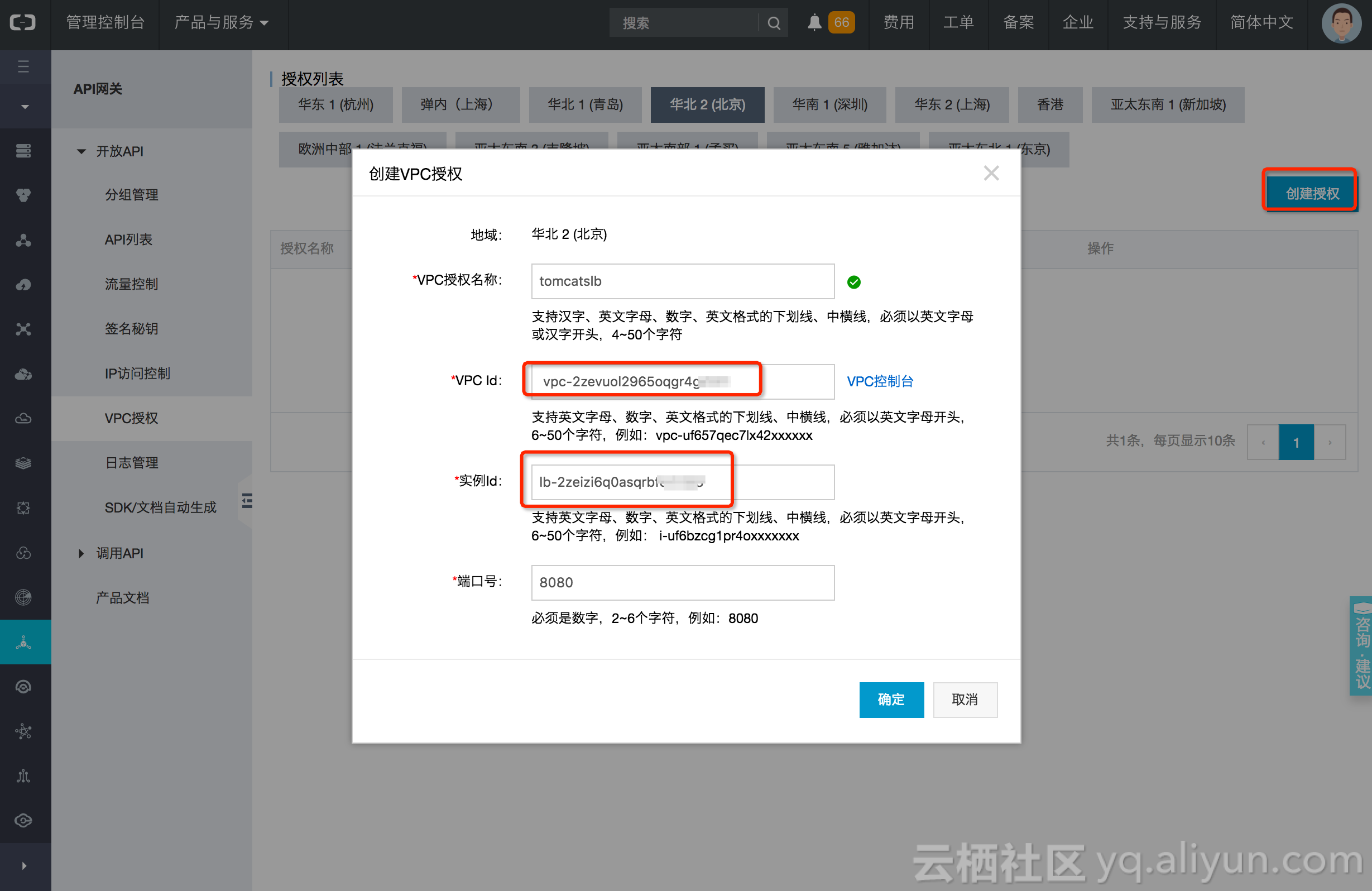Click the user avatar in top right

tap(1341, 23)
